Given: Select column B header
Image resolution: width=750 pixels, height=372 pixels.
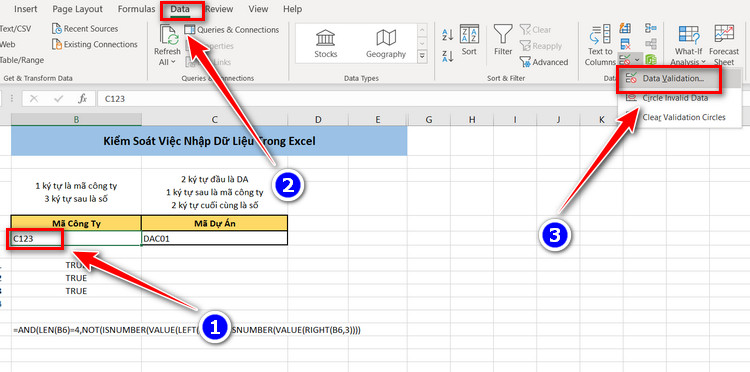Looking at the screenshot, I should pyautogui.click(x=77, y=120).
